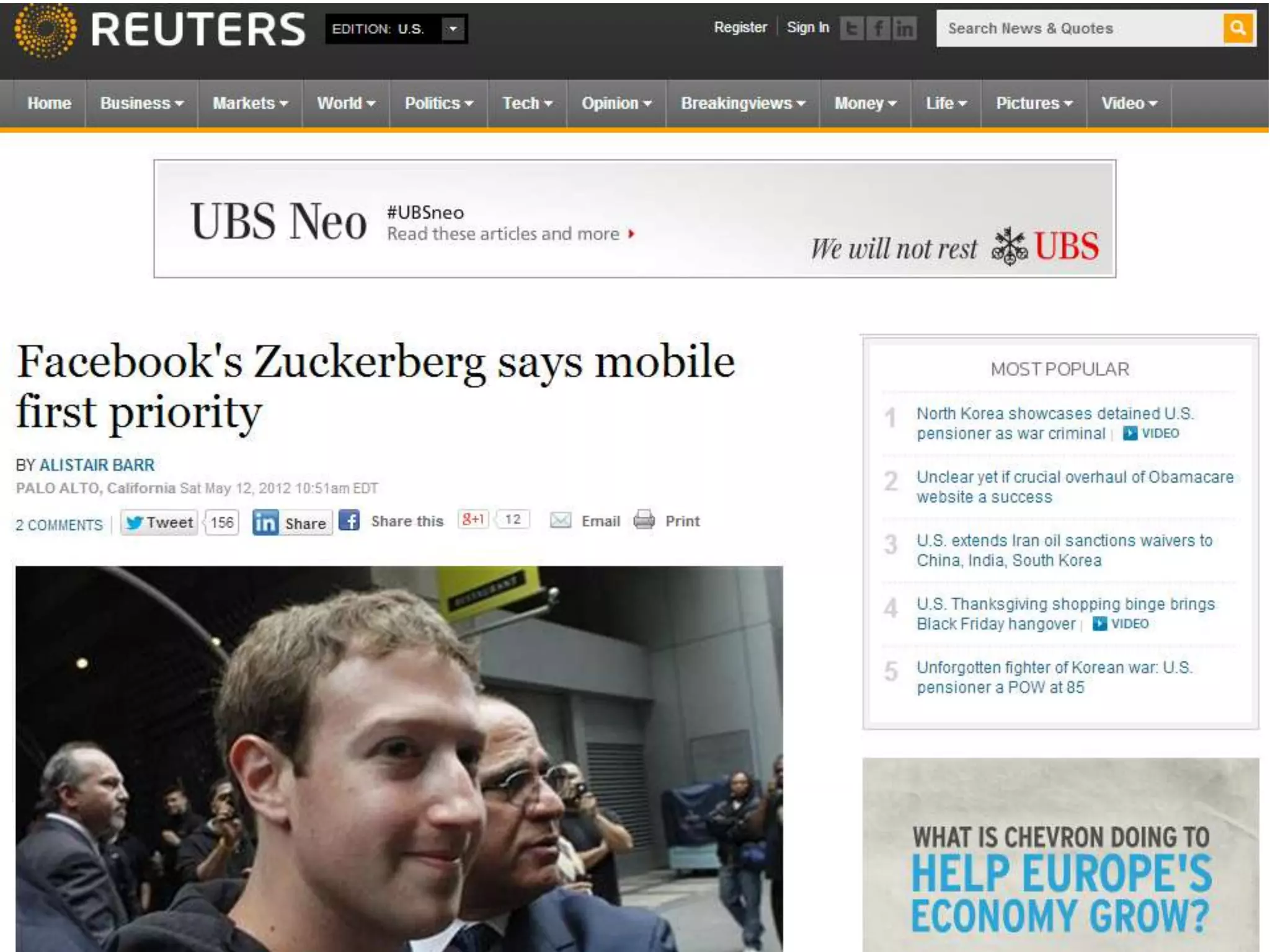The image size is (1270, 952).
Task: Click the Print printer icon
Action: [x=644, y=520]
